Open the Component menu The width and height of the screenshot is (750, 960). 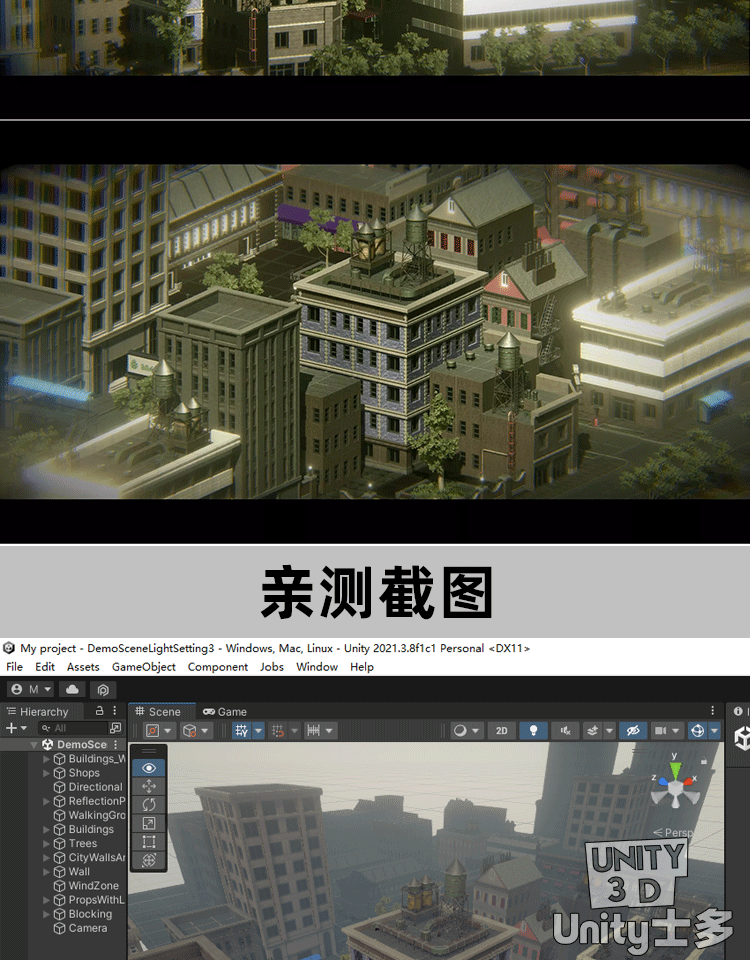click(218, 667)
